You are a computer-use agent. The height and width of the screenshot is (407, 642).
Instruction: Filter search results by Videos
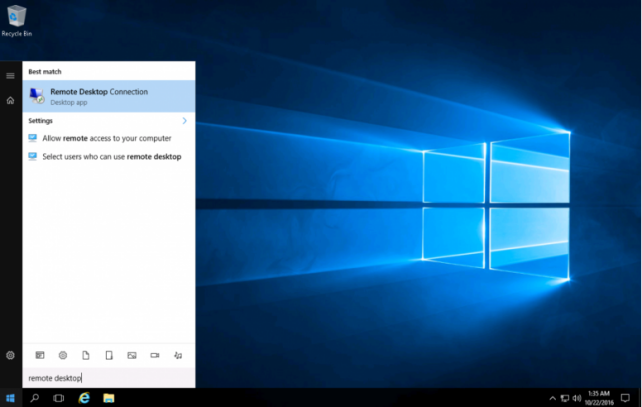click(155, 355)
